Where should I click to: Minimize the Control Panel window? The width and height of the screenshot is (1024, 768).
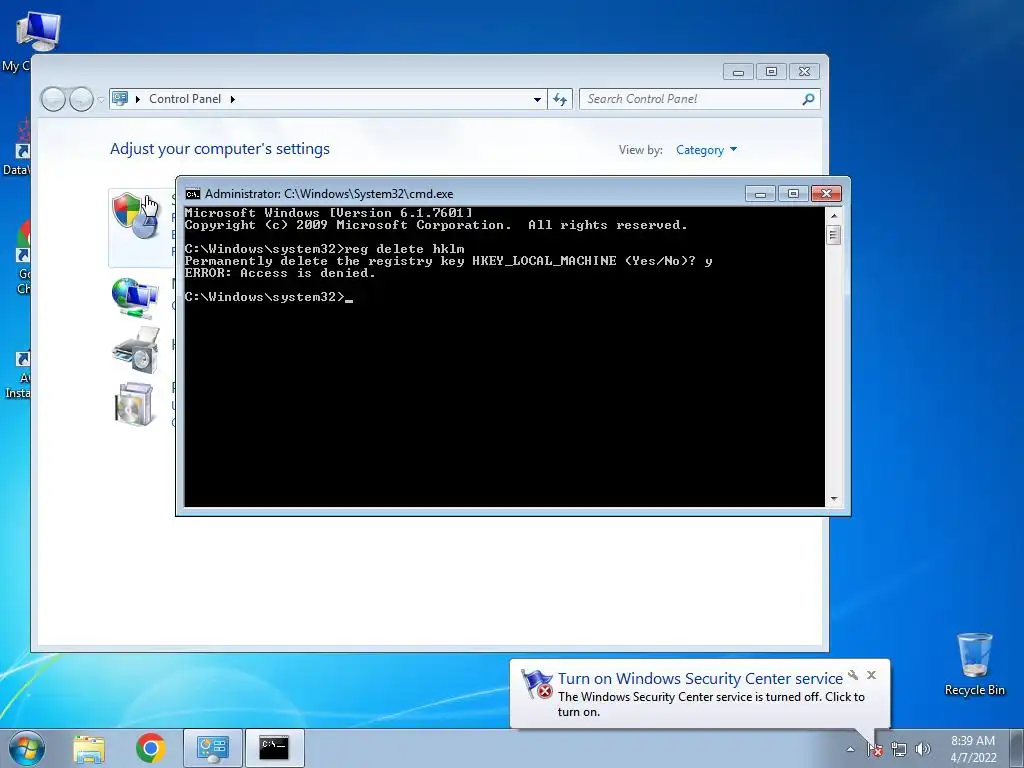738,72
